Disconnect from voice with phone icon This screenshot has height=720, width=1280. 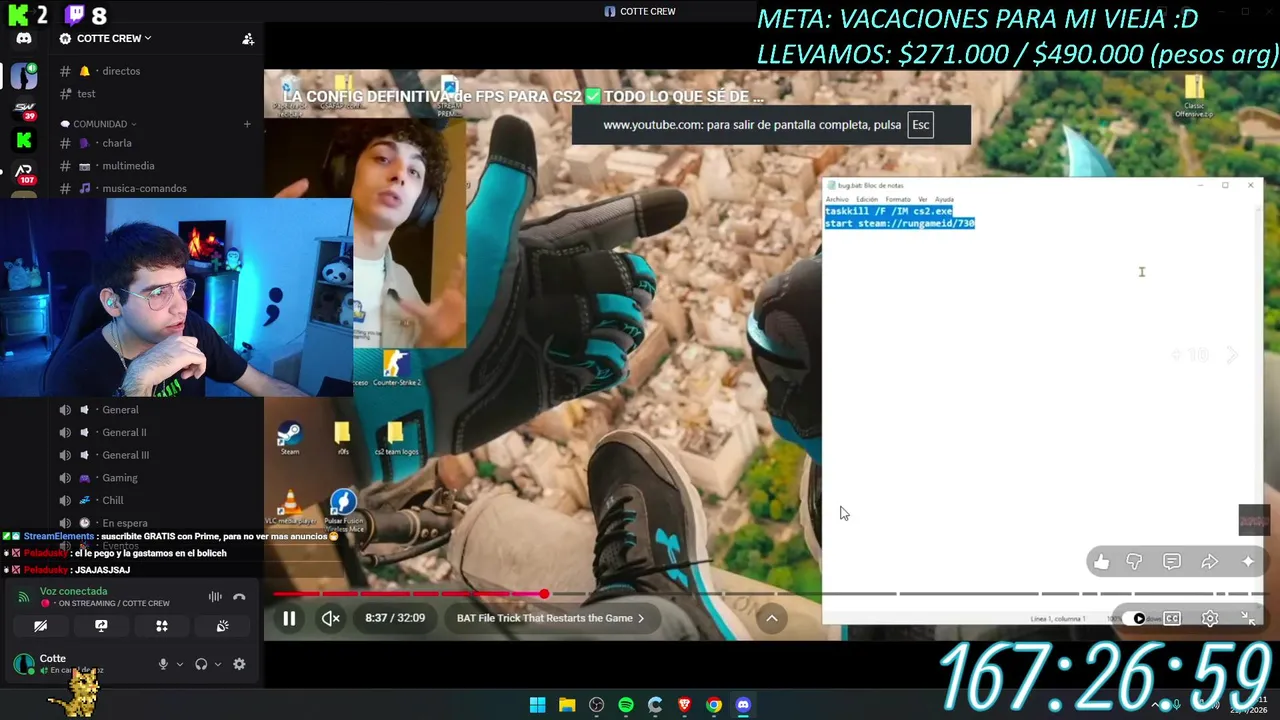tap(239, 597)
